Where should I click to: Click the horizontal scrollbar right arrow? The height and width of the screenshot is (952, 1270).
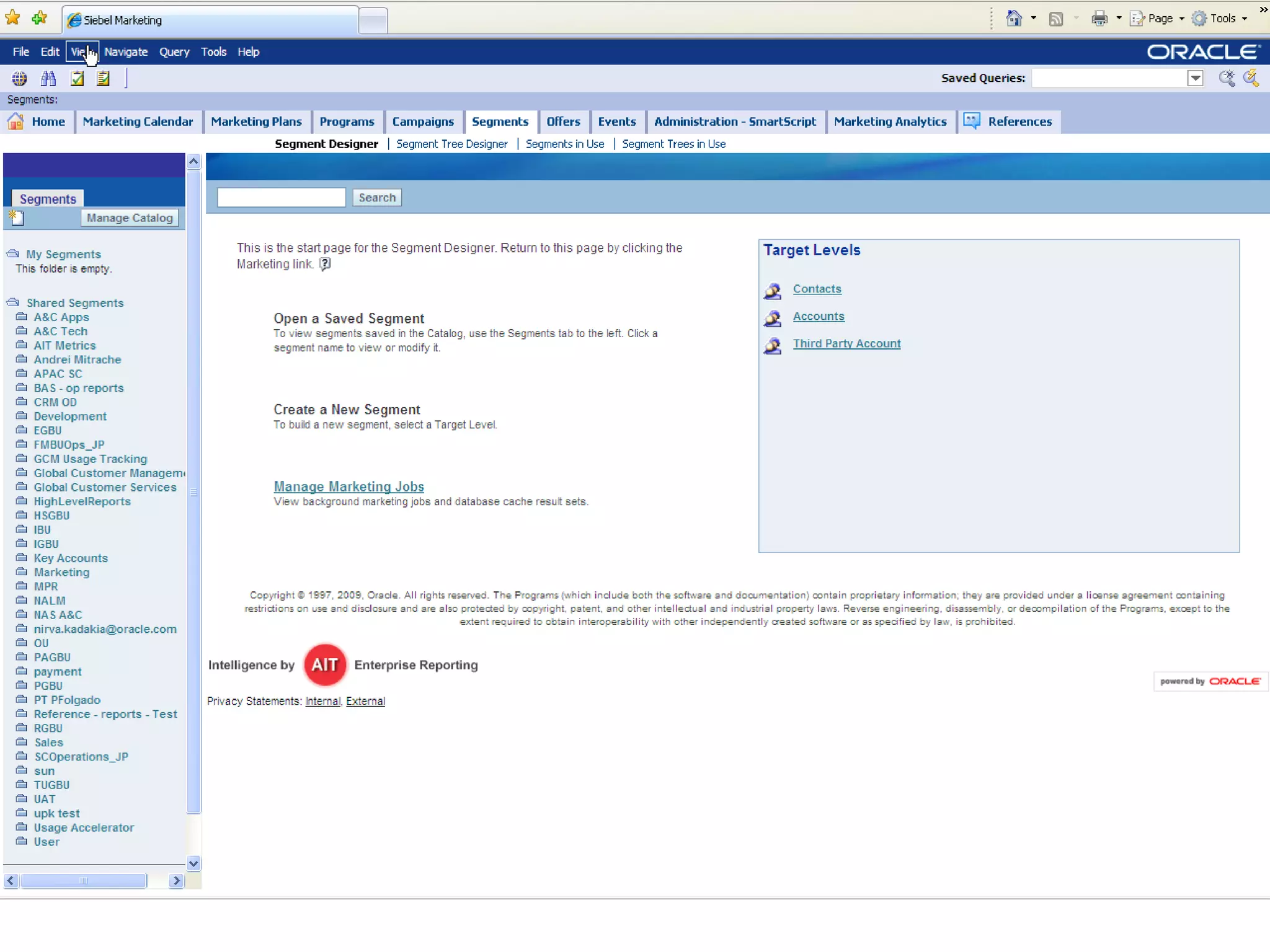(x=177, y=881)
